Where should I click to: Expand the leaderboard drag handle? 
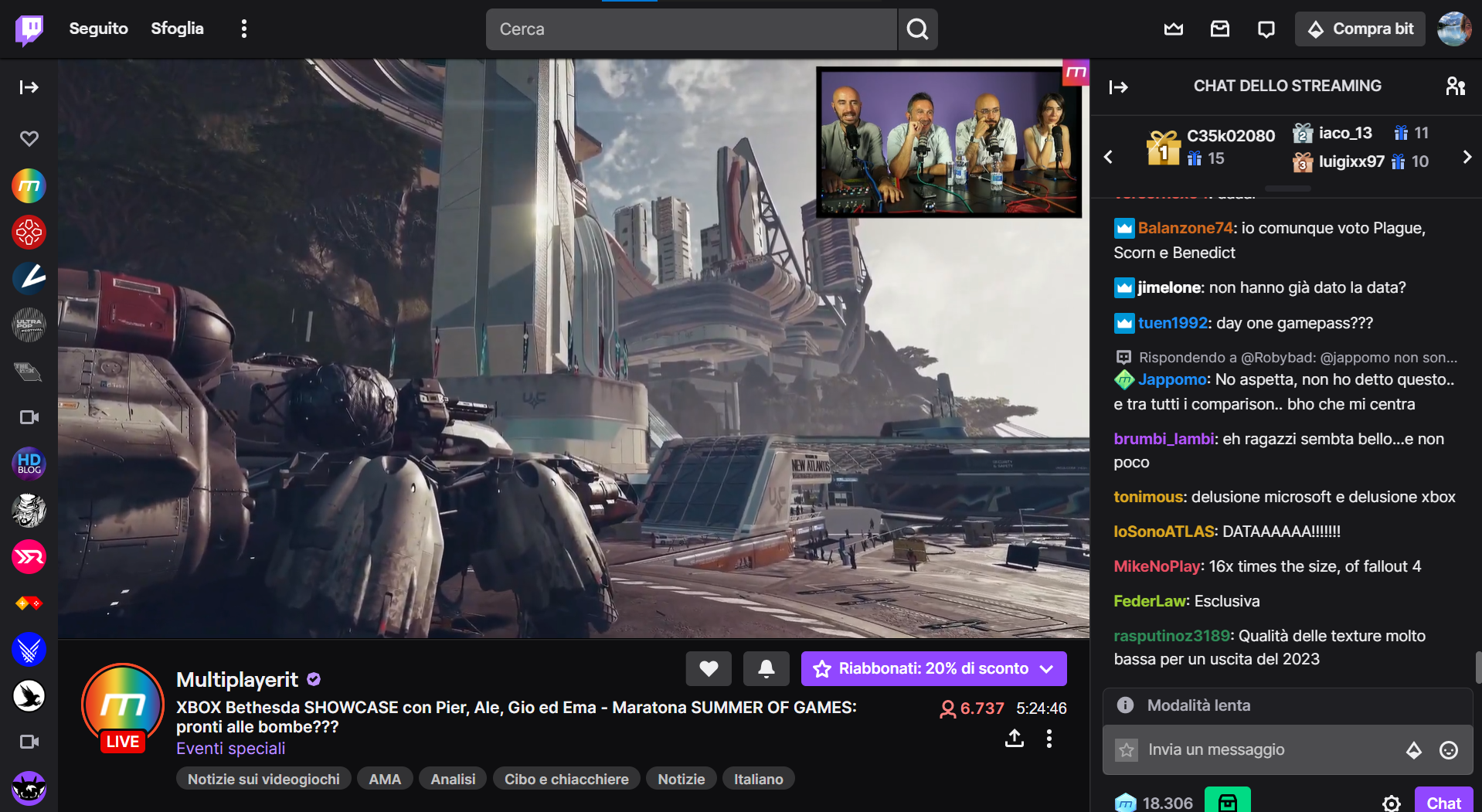coord(1288,189)
